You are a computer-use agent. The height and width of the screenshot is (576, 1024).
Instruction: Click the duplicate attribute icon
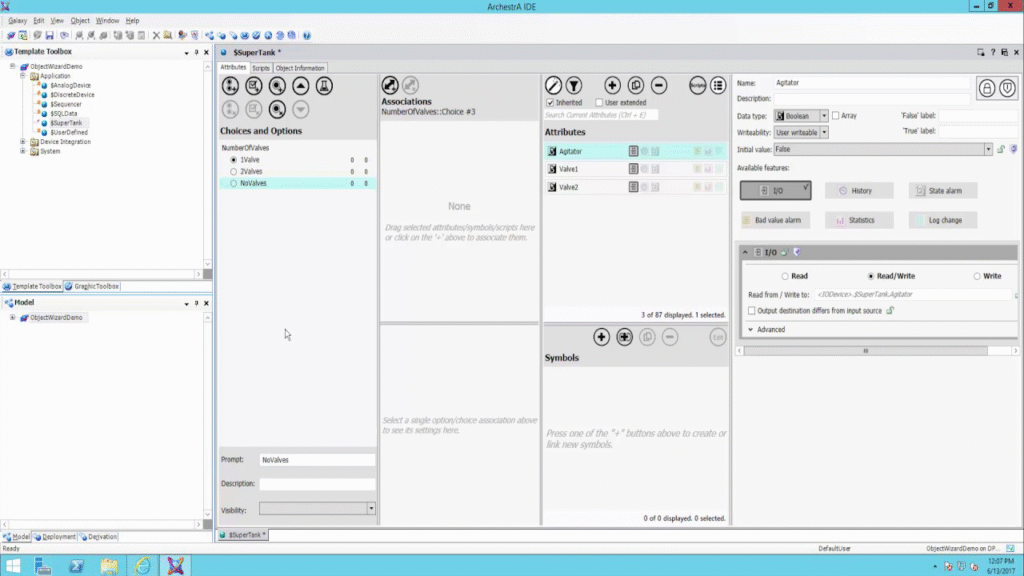(x=636, y=86)
